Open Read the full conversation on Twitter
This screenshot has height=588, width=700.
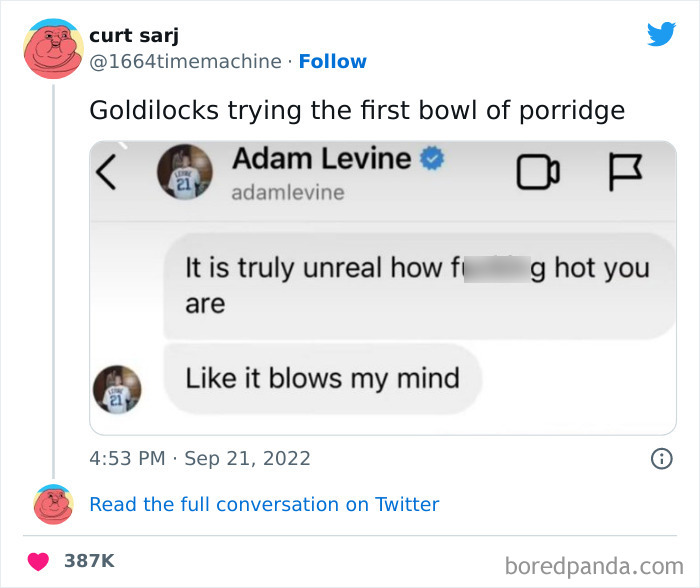[x=264, y=504]
